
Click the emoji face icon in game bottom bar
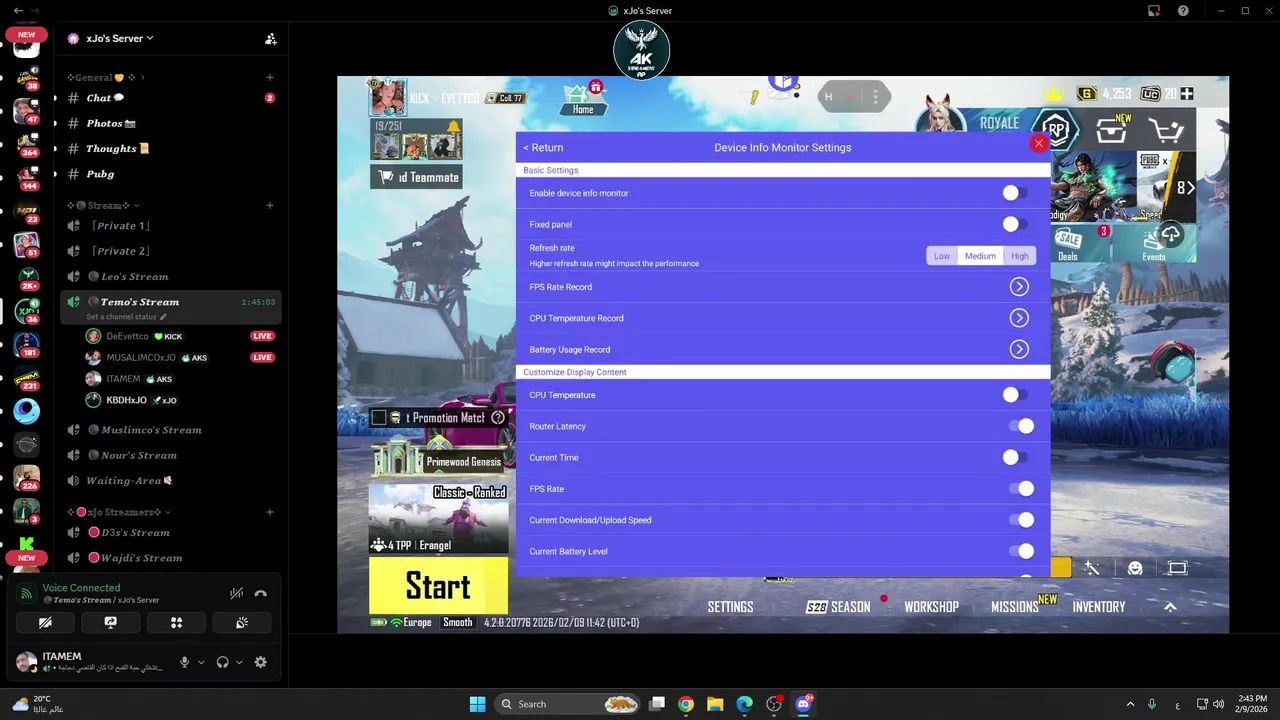point(1135,568)
